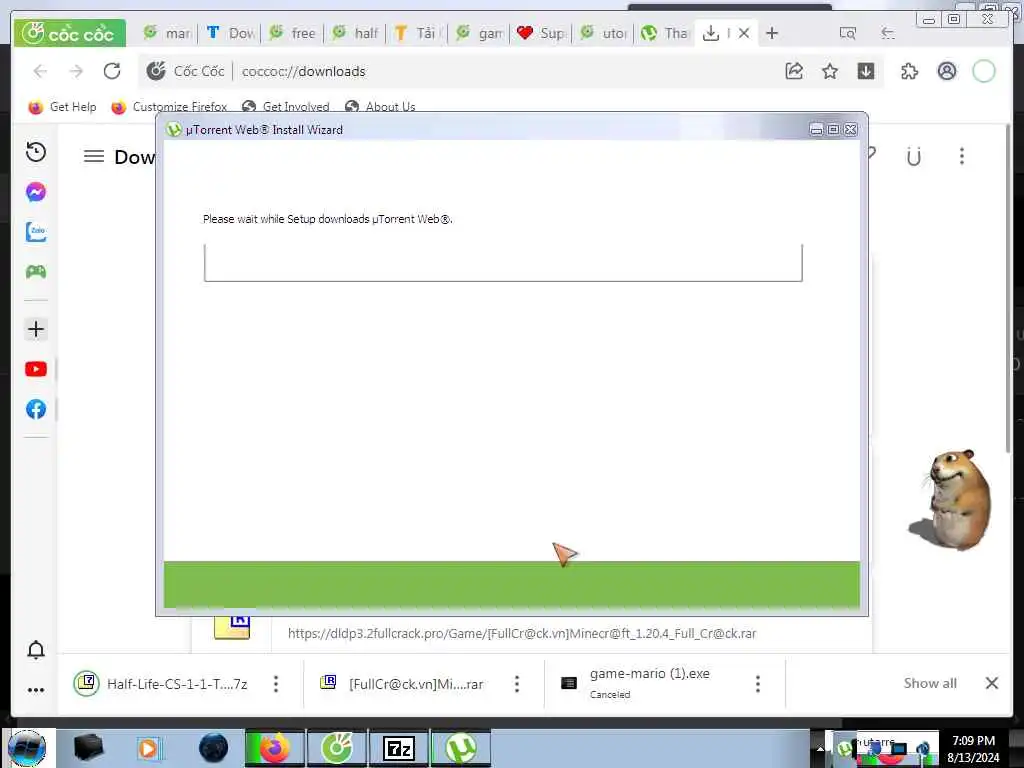Open Firefox from the taskbar
The image size is (1024, 768).
tap(275, 748)
